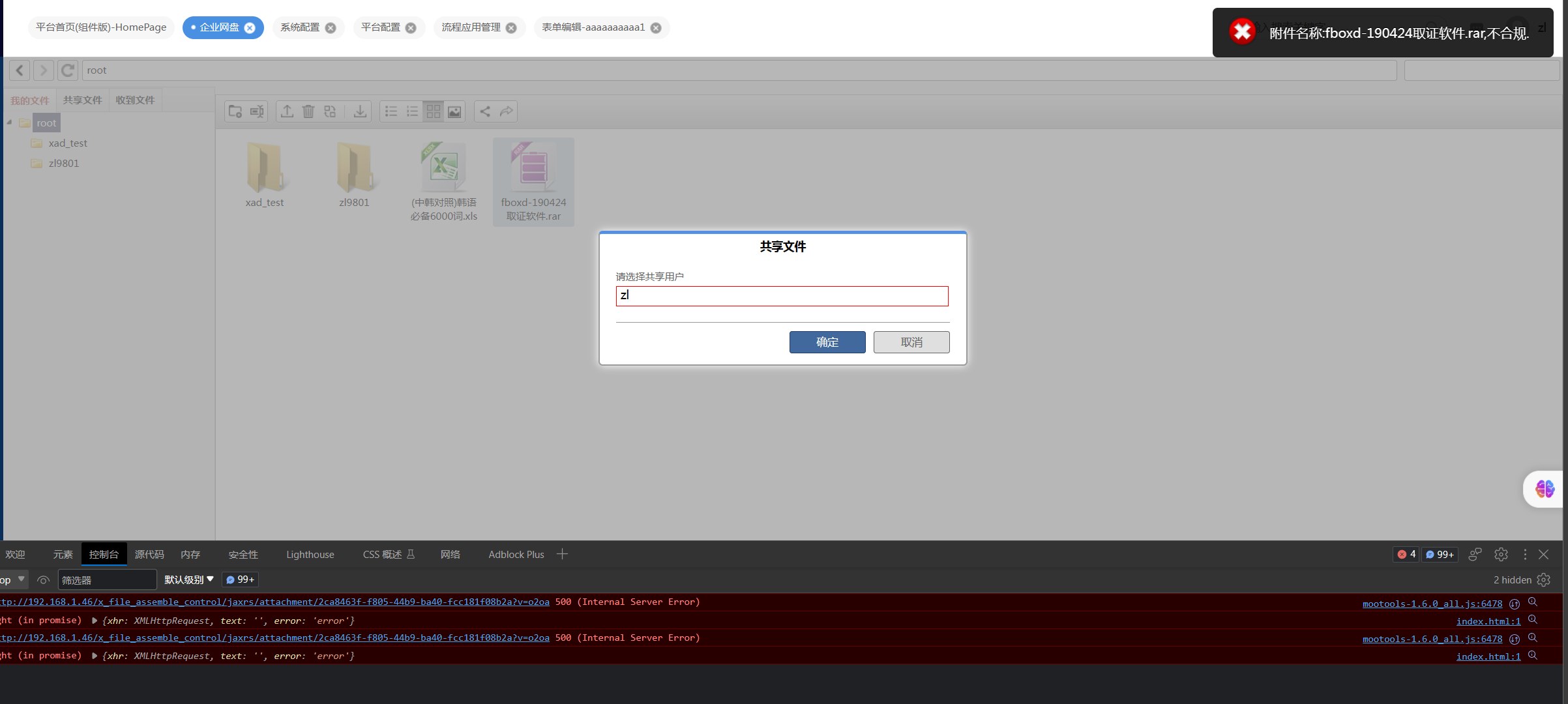The width and height of the screenshot is (1568, 704).
Task: Switch to the 网络 DevTools tab
Action: [x=450, y=554]
